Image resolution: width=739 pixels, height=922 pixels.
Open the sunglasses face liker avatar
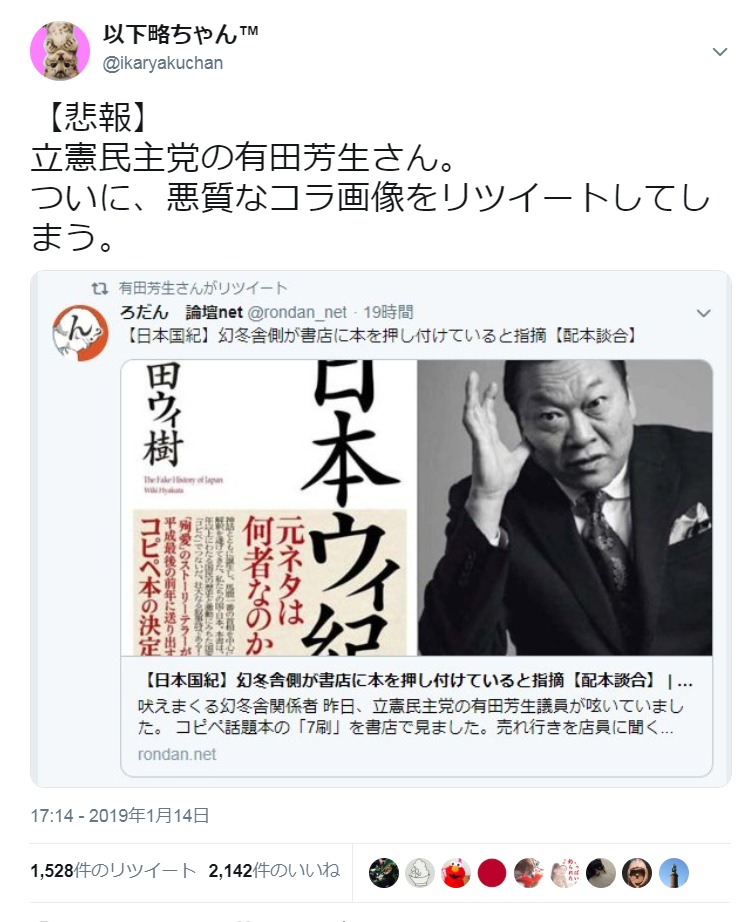(637, 873)
